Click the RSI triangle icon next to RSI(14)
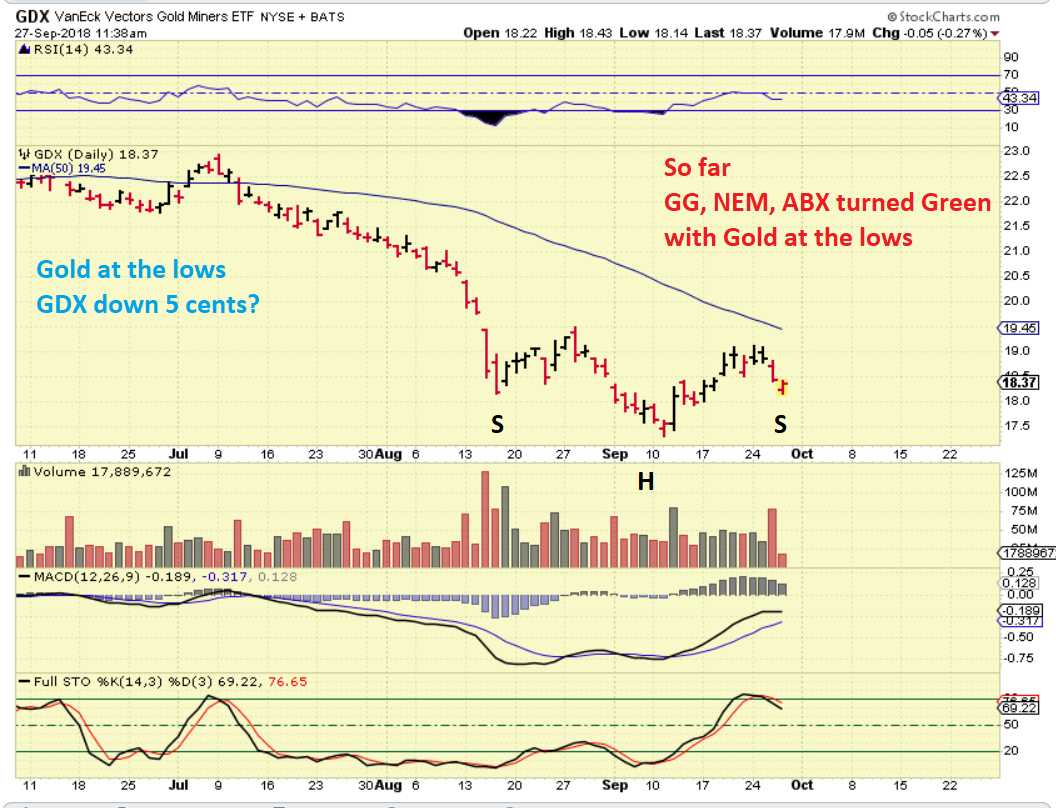Viewport: 1056px width, 808px height. tap(24, 49)
